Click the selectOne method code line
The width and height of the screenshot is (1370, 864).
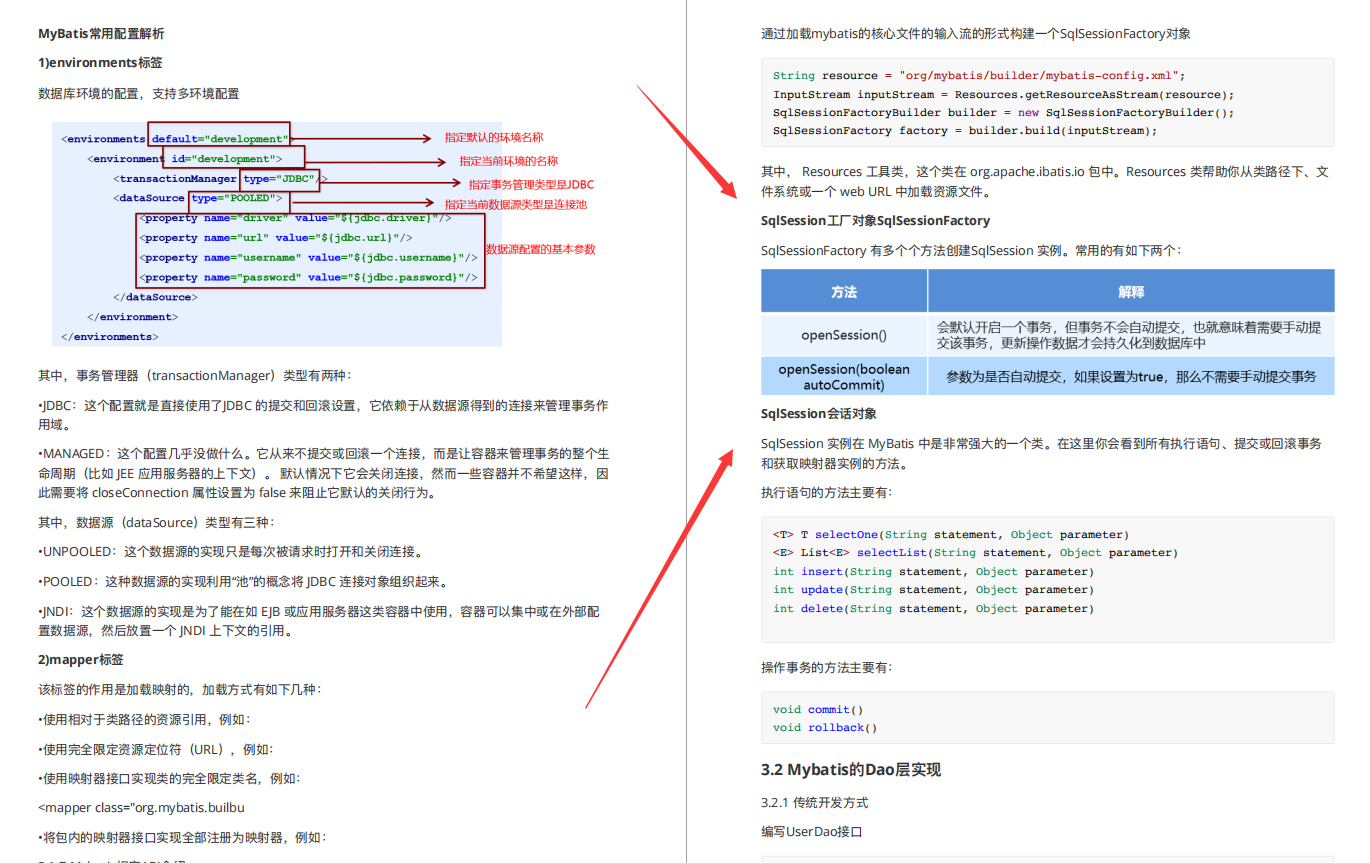click(951, 534)
